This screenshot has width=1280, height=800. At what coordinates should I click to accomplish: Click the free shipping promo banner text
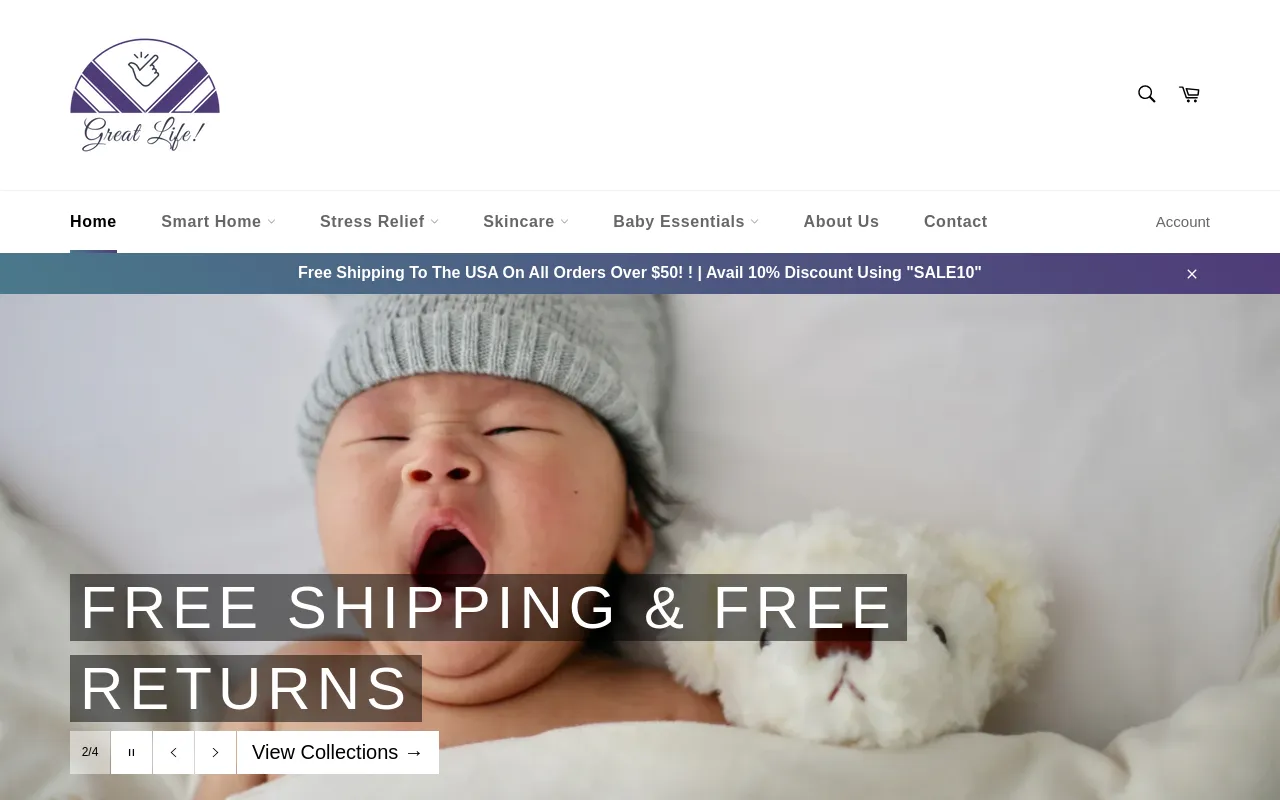640,273
